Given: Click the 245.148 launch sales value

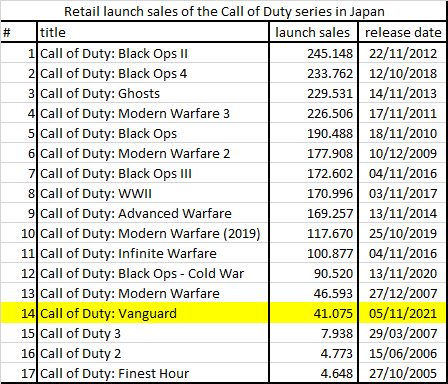Looking at the screenshot, I should [x=313, y=53].
